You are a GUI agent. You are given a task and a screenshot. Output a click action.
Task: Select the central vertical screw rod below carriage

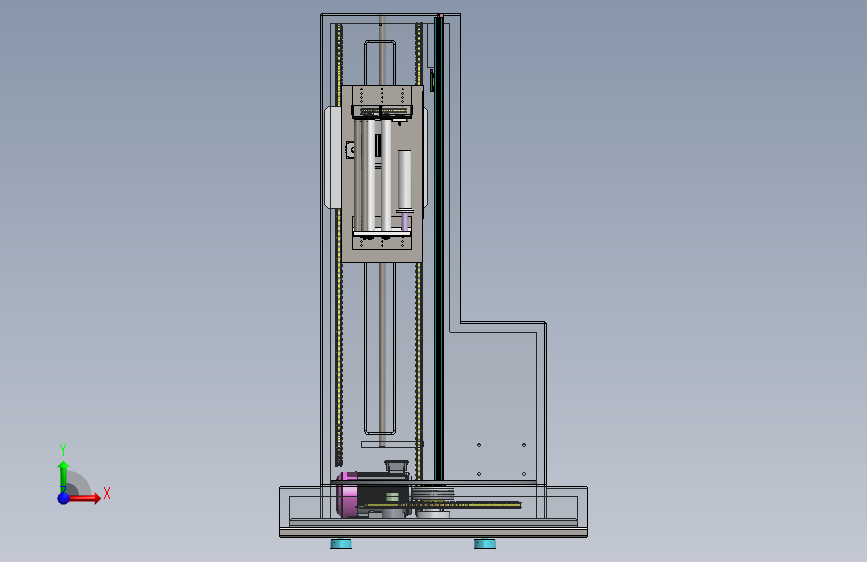(382, 354)
